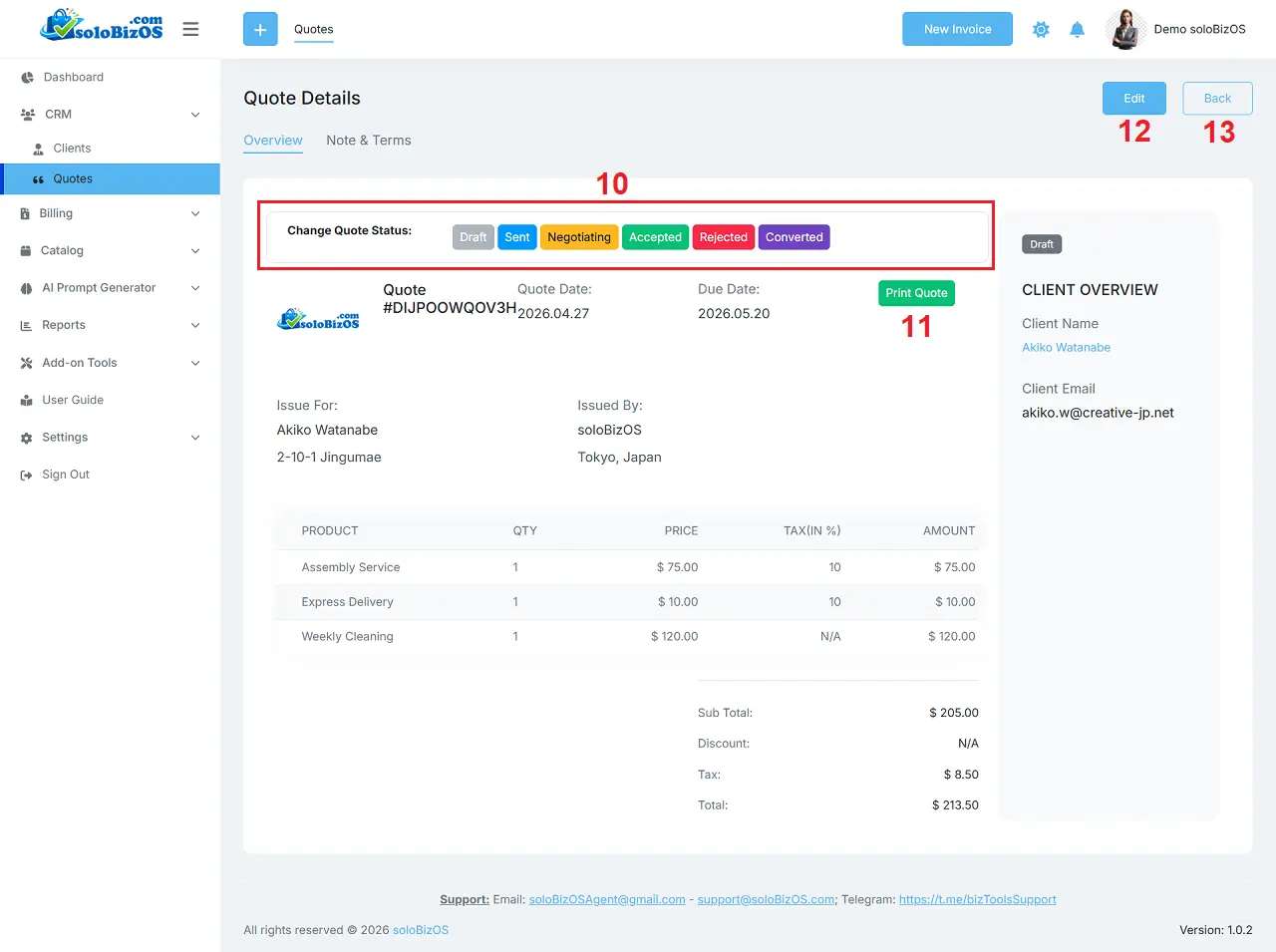Click the Quotes quotation-mark icon in the sidebar
The width and height of the screenshot is (1276, 952).
click(x=39, y=179)
